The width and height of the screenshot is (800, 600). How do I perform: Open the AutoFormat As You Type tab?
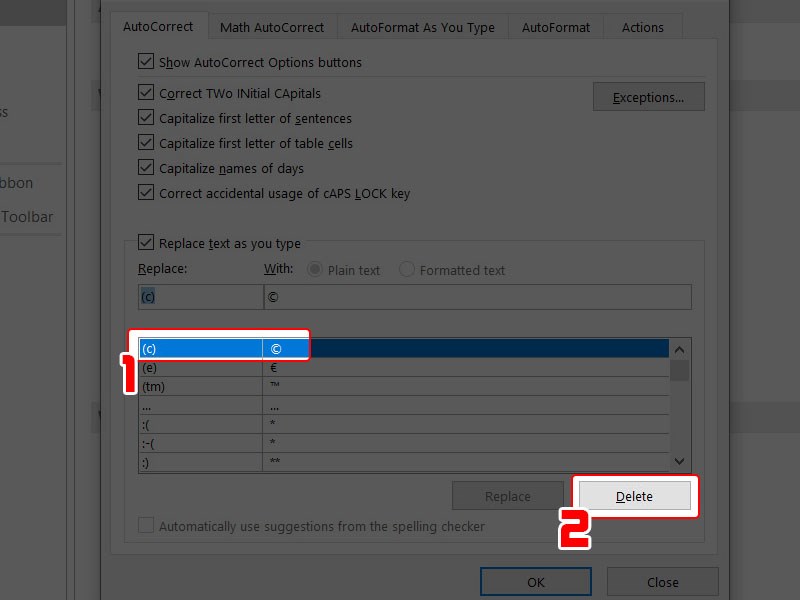click(x=422, y=27)
